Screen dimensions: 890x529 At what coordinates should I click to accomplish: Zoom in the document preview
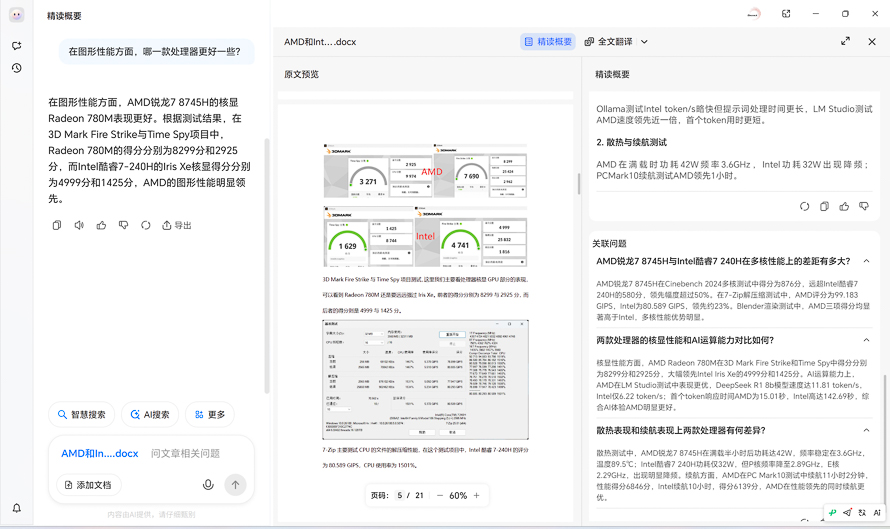(476, 496)
